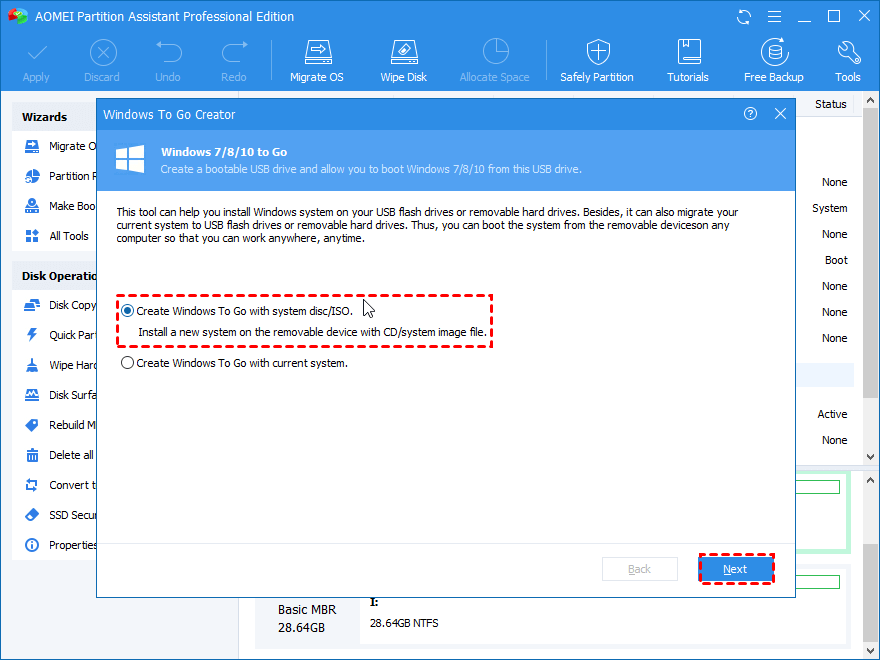Viewport: 880px width, 660px height.
Task: Open the Migrate OS tool
Action: tap(317, 61)
